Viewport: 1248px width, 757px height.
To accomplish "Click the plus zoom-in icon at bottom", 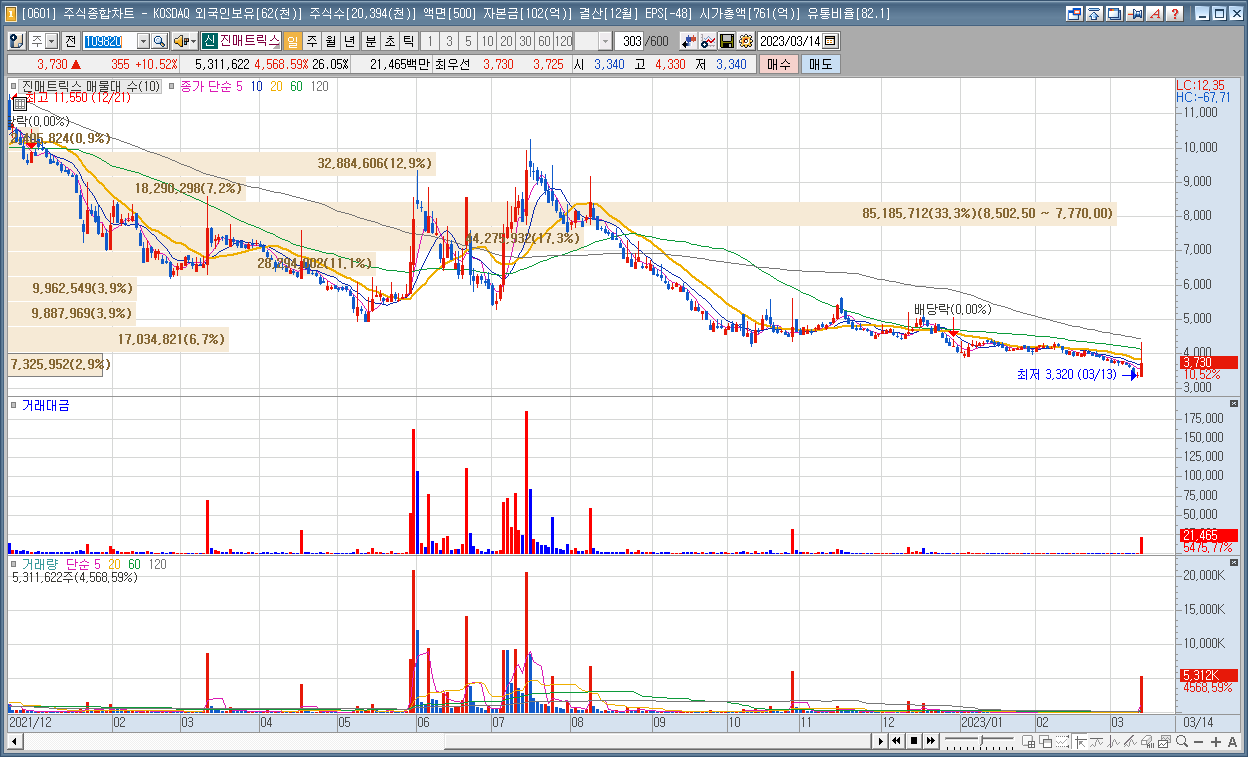I will point(1216,741).
